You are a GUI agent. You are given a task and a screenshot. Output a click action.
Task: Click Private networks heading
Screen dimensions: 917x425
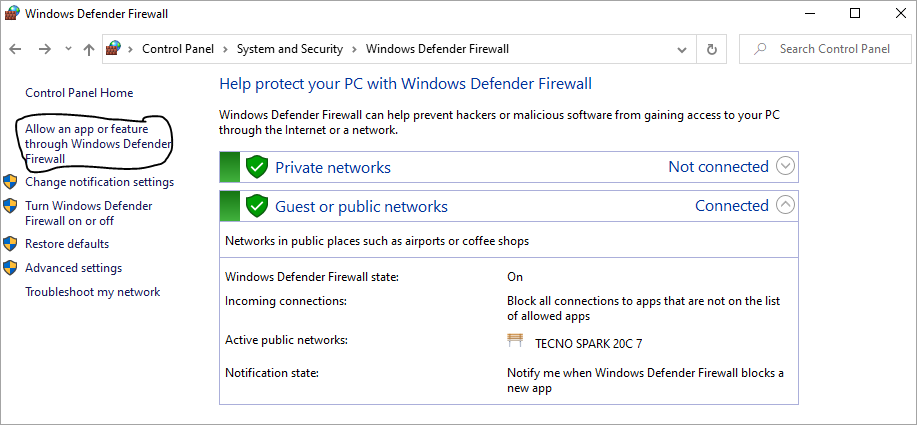tap(333, 168)
